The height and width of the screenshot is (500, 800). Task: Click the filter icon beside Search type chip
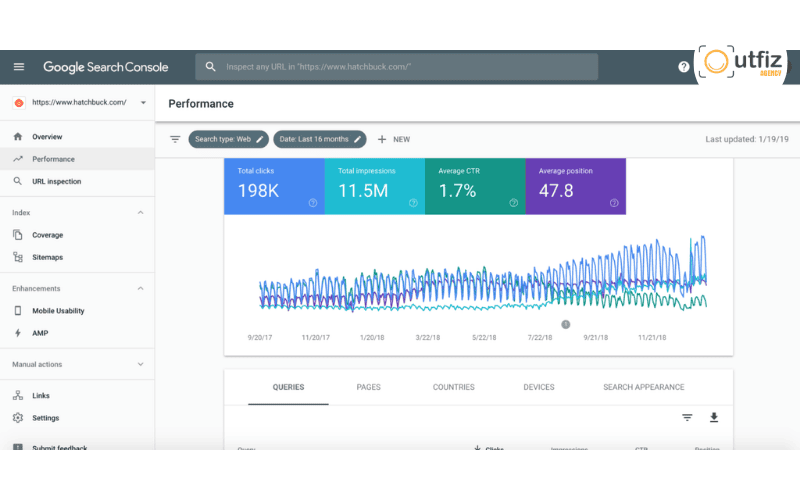[x=175, y=139]
